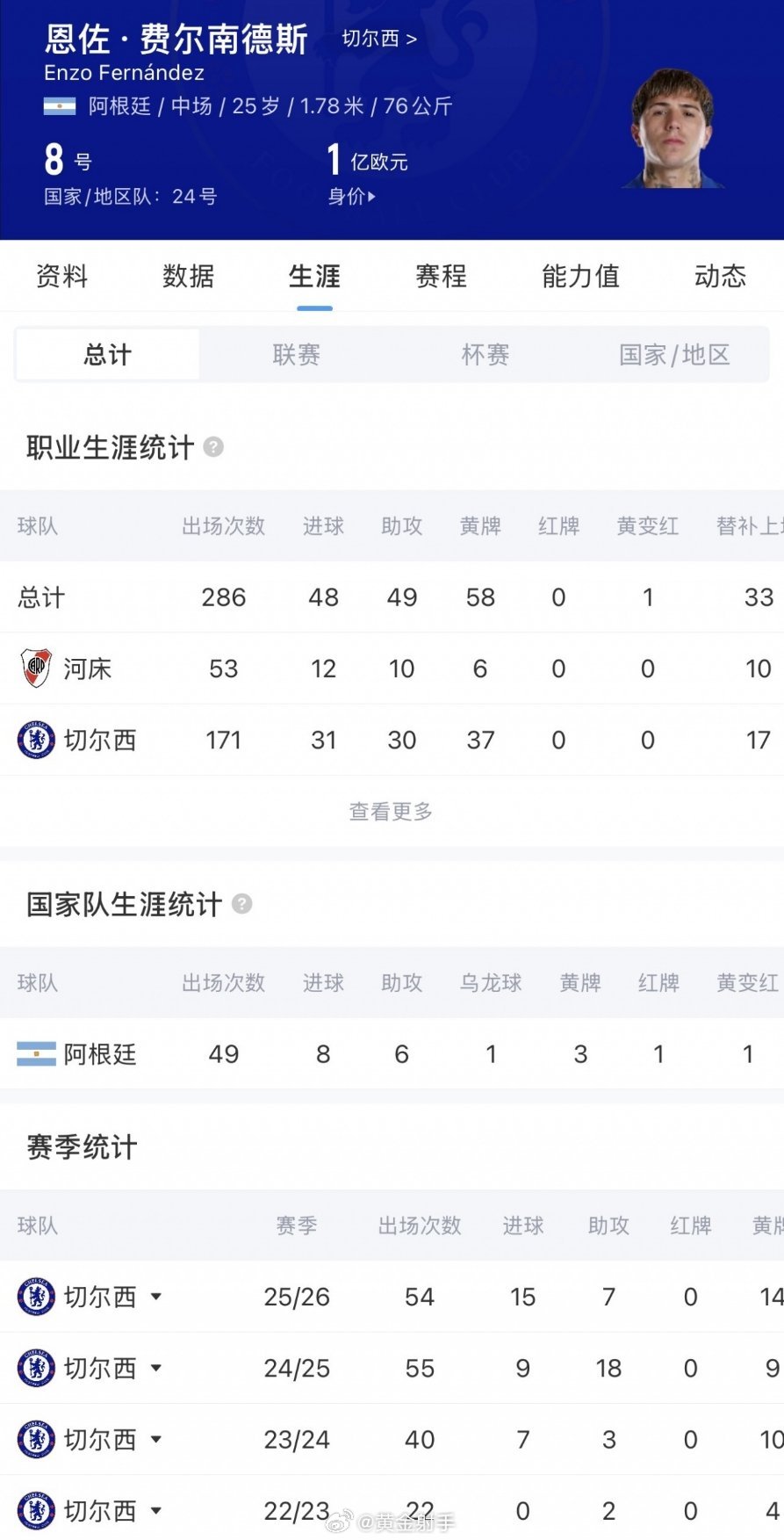The image size is (784, 1540).
Task: Click the help icon beside 国家队生涯统计
Action: [x=241, y=904]
